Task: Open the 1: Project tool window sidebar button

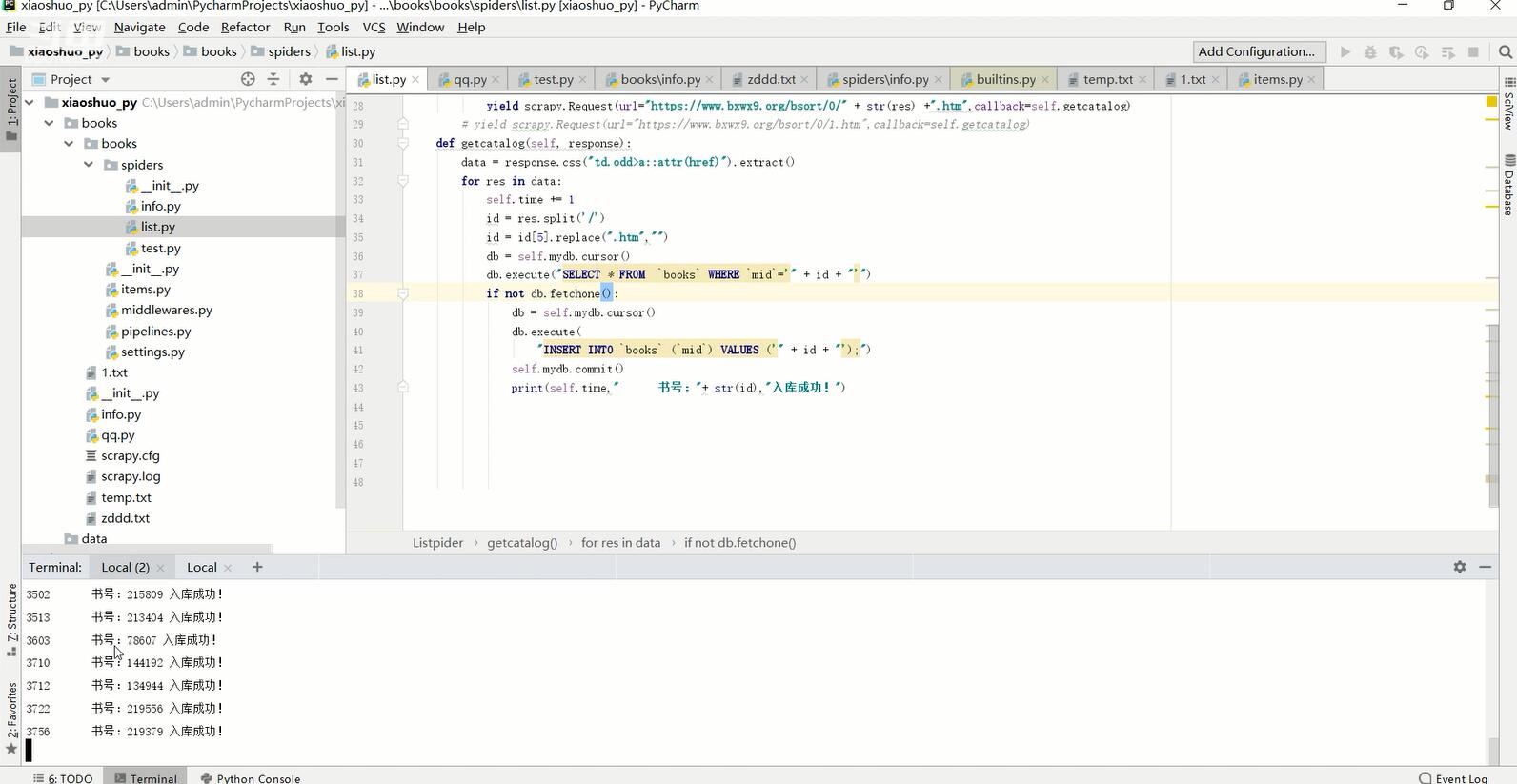Action: coord(11,108)
